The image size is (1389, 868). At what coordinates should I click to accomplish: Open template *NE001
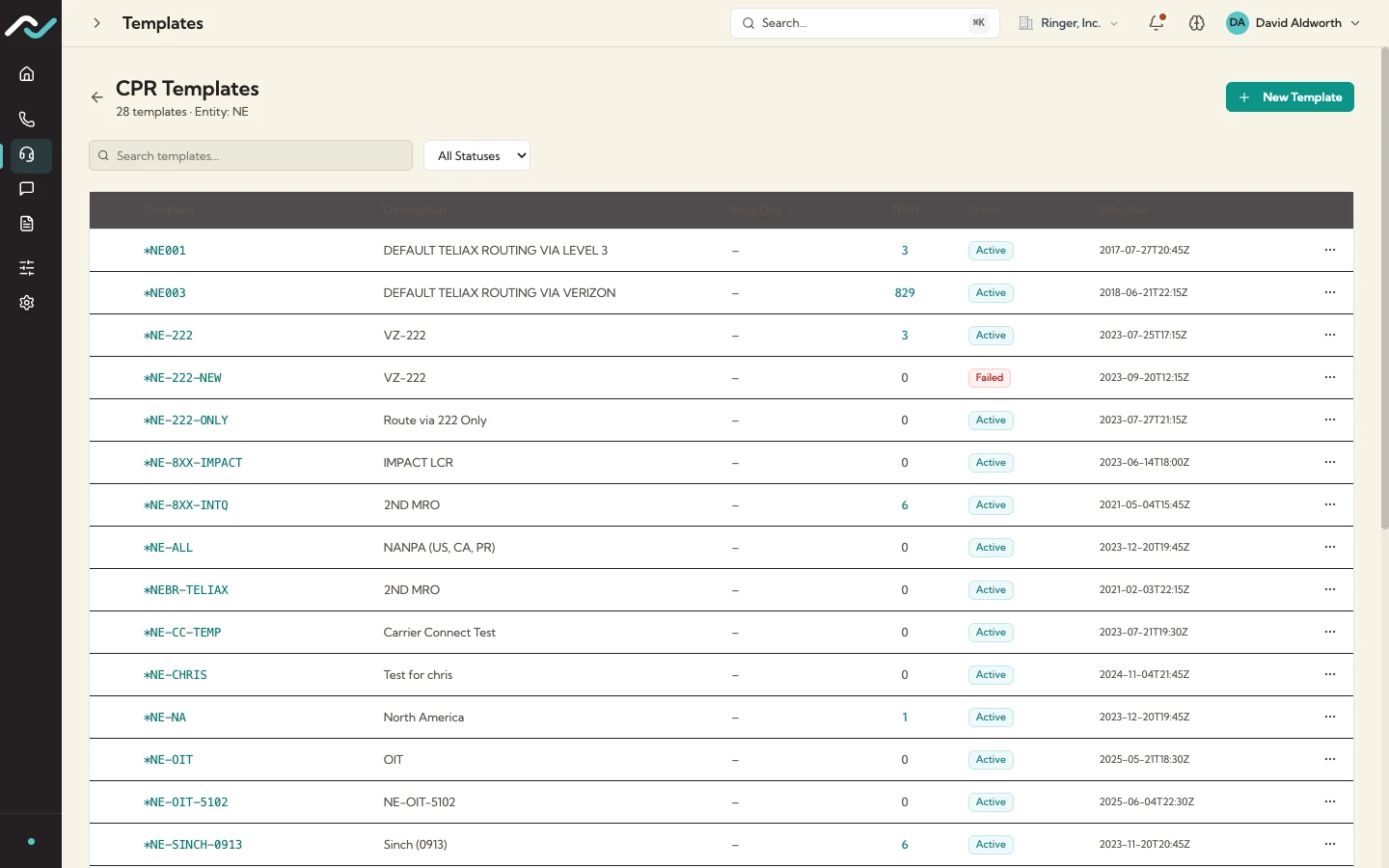165,251
